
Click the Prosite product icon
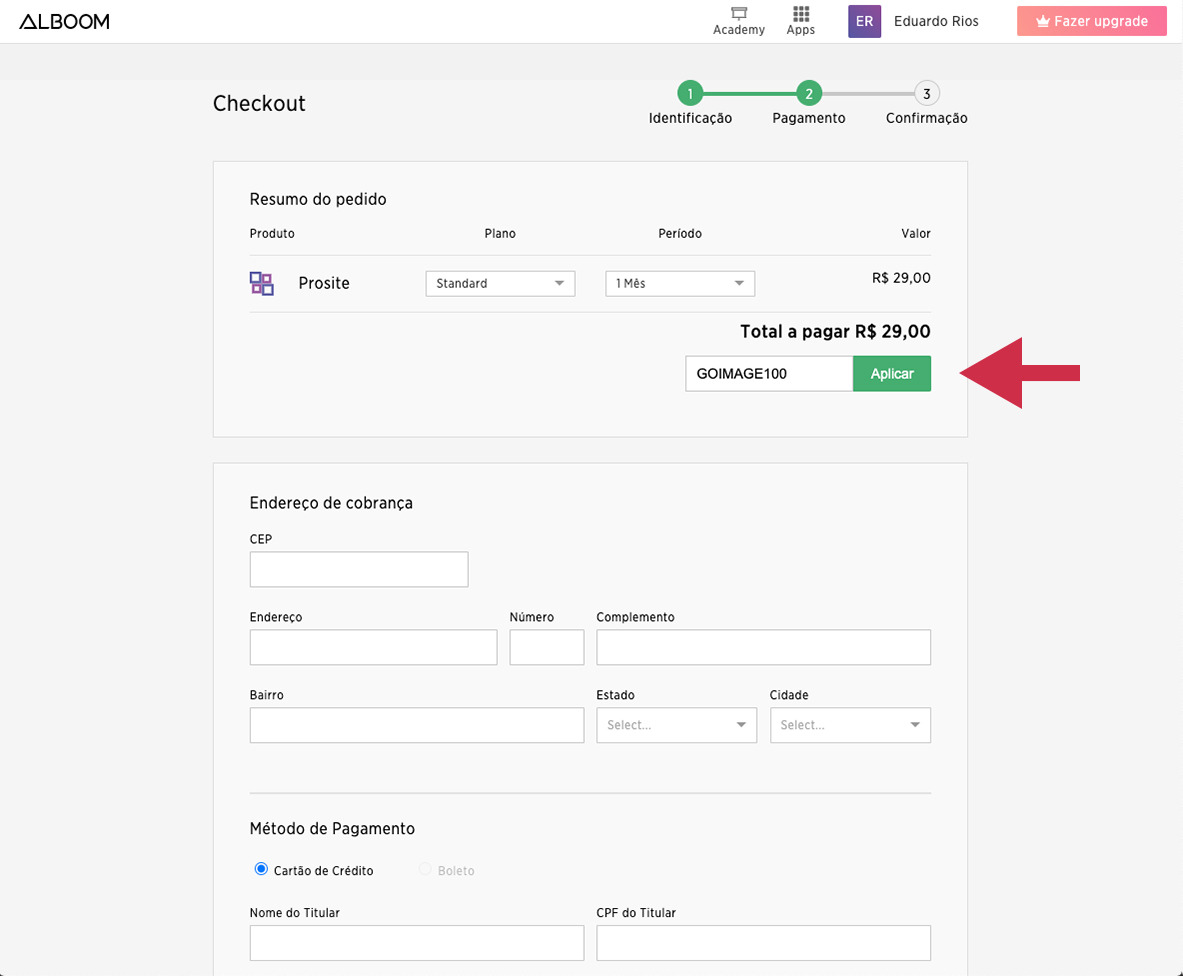pyautogui.click(x=261, y=283)
